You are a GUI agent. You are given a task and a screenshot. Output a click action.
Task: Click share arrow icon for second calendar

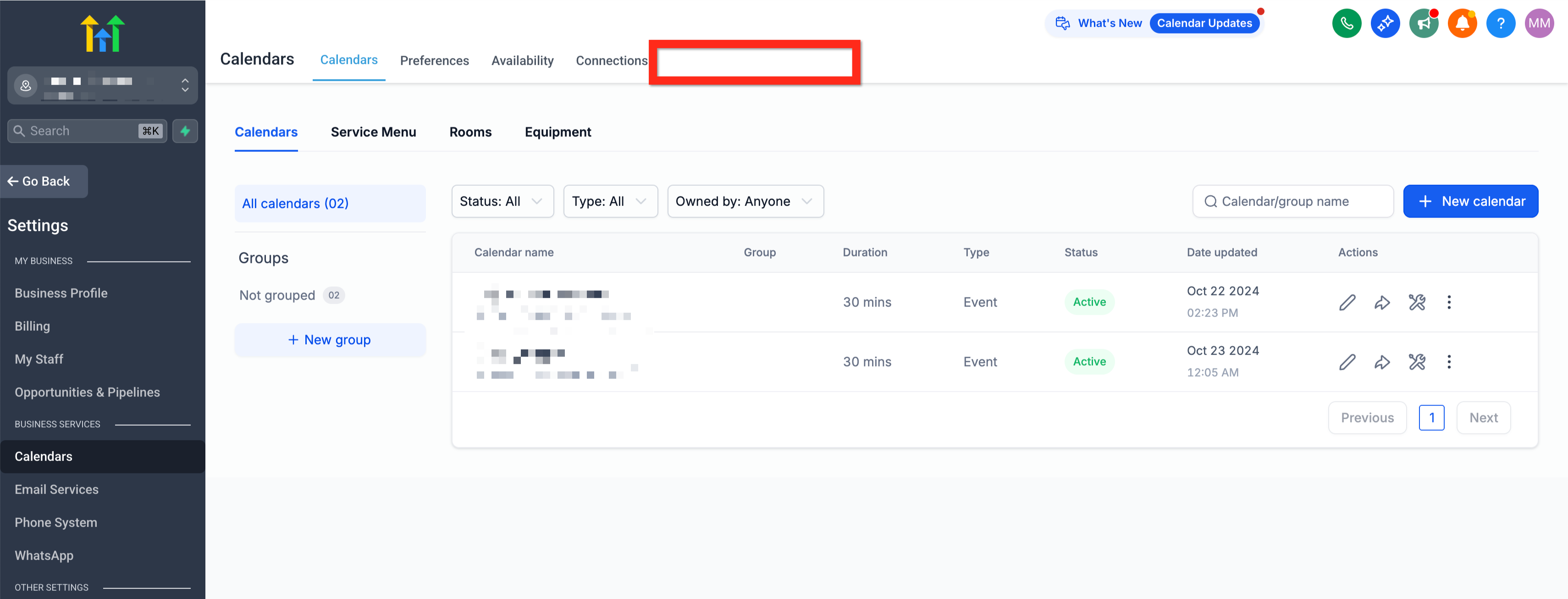click(1382, 362)
